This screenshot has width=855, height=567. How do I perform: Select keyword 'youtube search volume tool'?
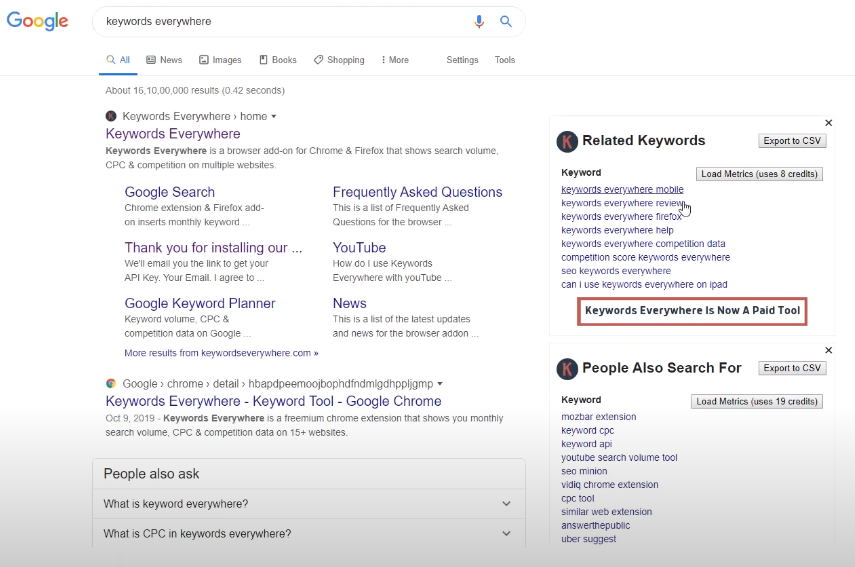[x=619, y=457]
